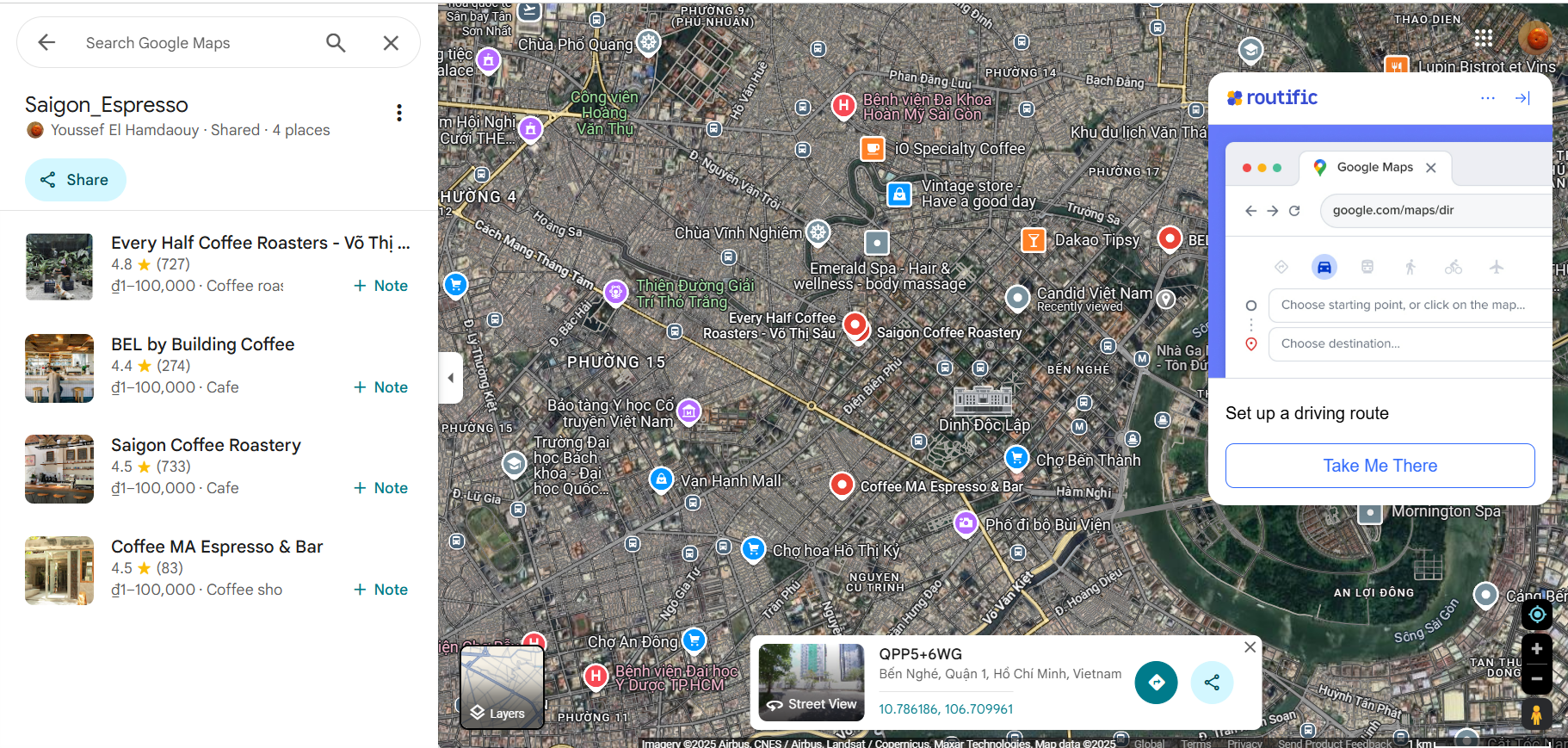The image size is (1568, 748).
Task: Share the Saigon_Espresso list
Action: click(75, 180)
